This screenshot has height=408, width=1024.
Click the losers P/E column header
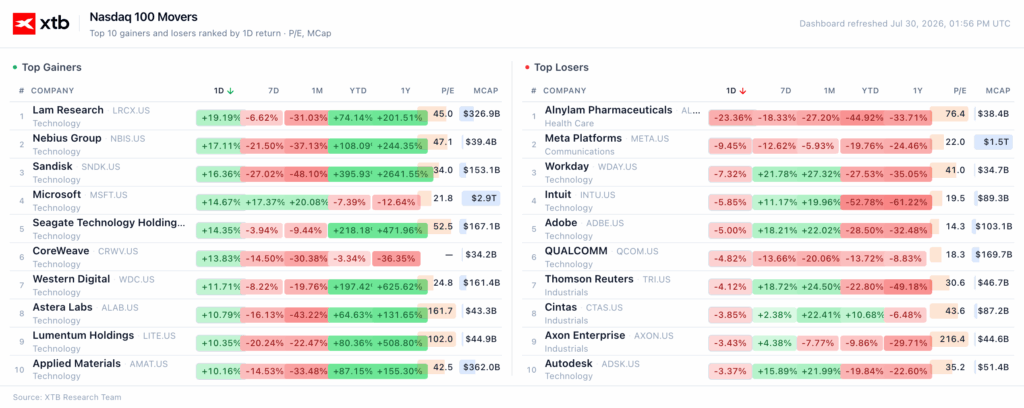coord(959,91)
